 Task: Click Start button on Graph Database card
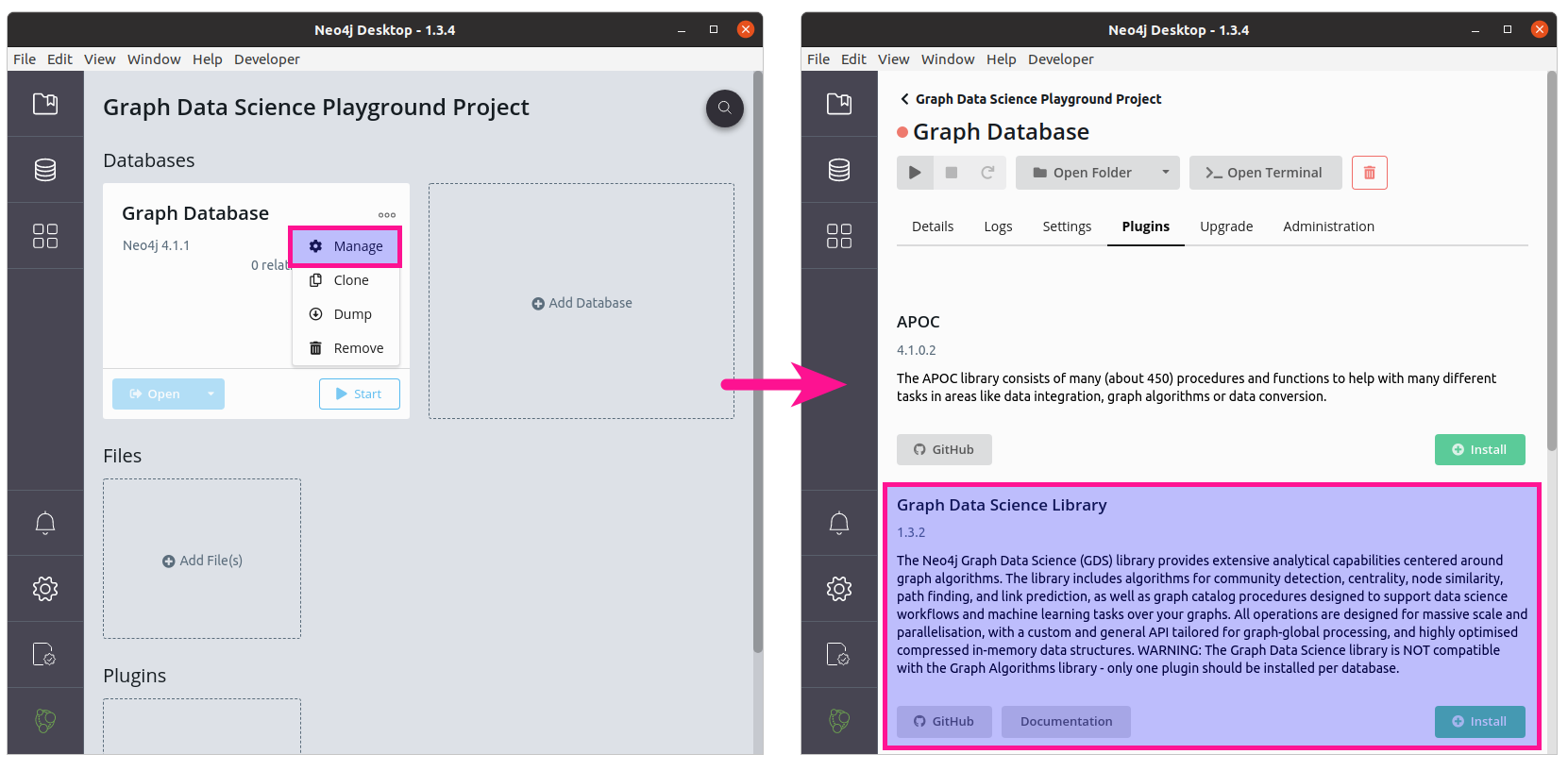pyautogui.click(x=360, y=394)
